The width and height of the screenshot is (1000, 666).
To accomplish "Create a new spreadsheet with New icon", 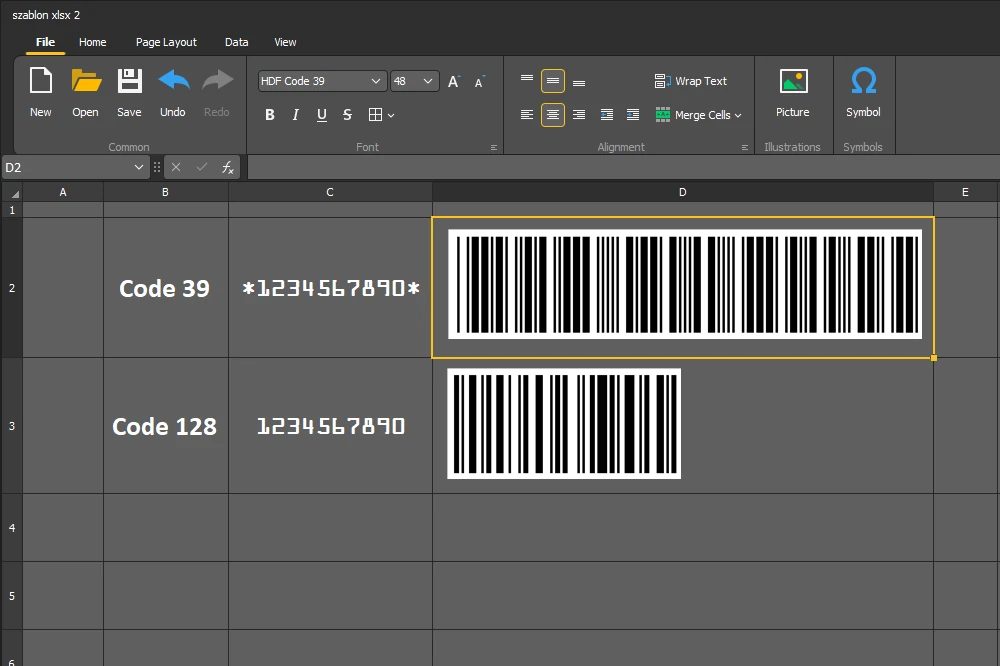I will tap(40, 92).
